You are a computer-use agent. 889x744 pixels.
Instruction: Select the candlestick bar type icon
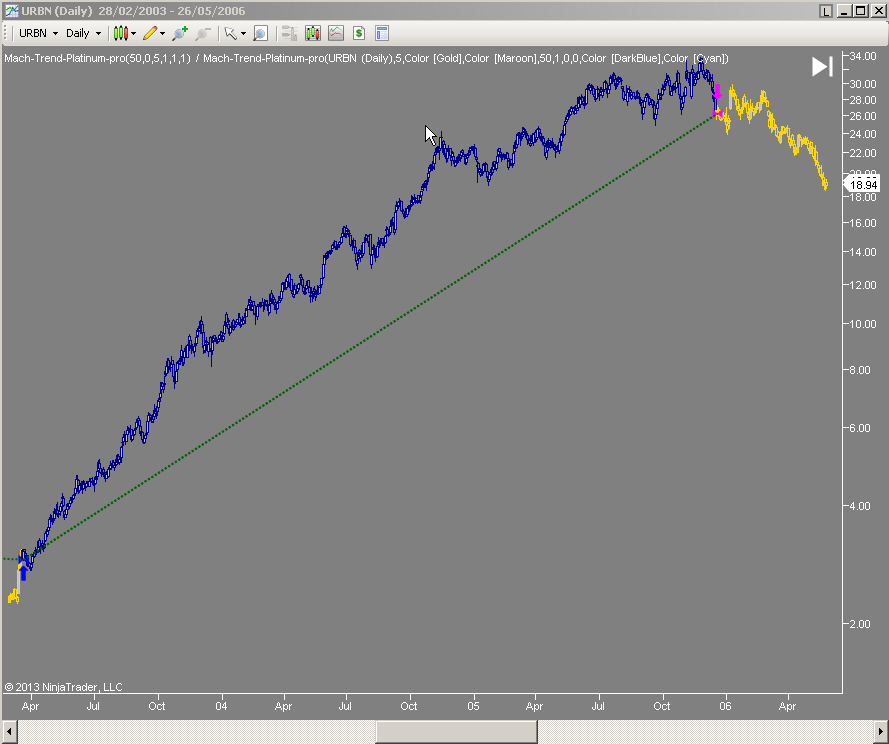click(122, 32)
